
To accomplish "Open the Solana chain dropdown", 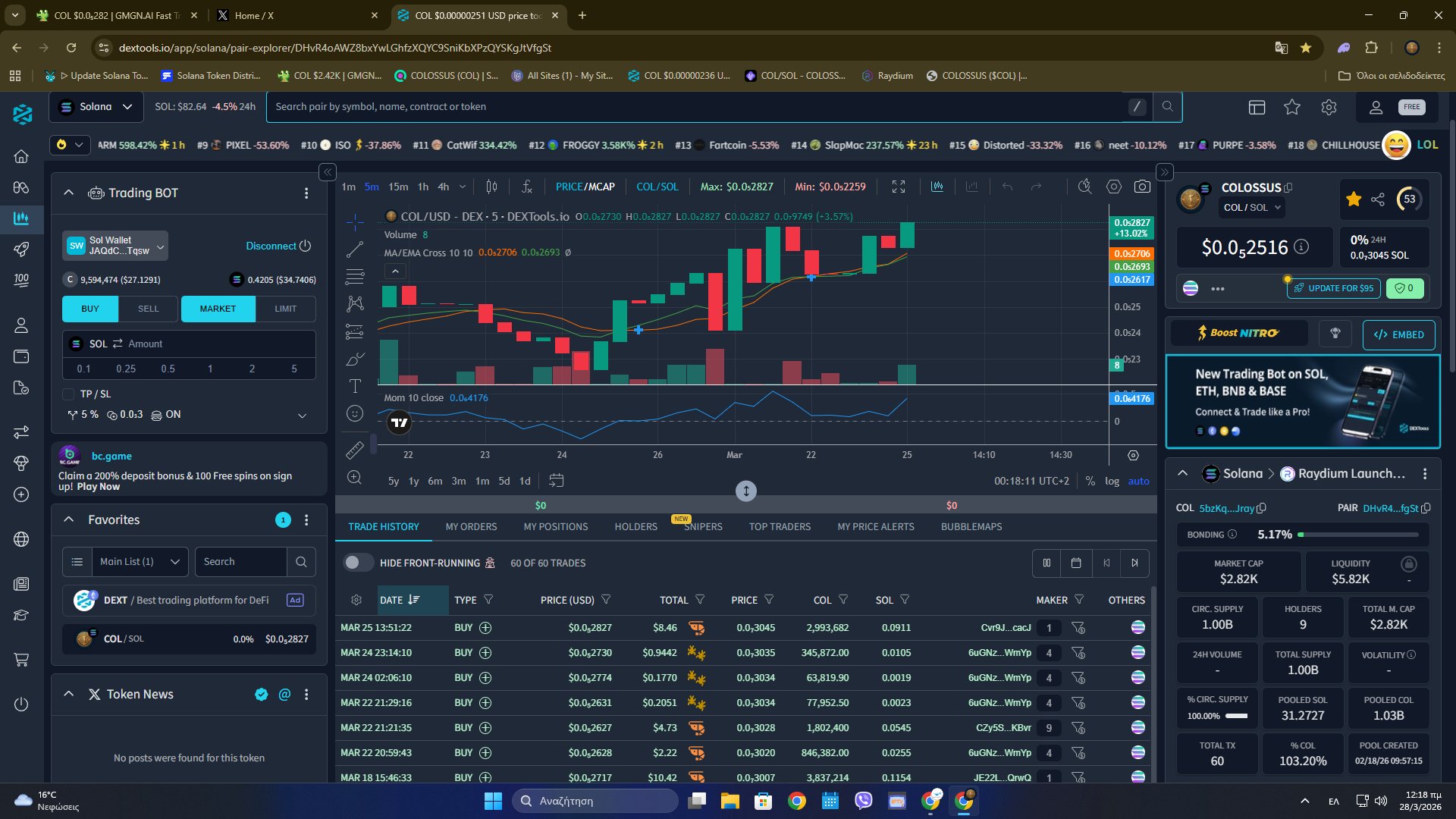I will click(96, 107).
